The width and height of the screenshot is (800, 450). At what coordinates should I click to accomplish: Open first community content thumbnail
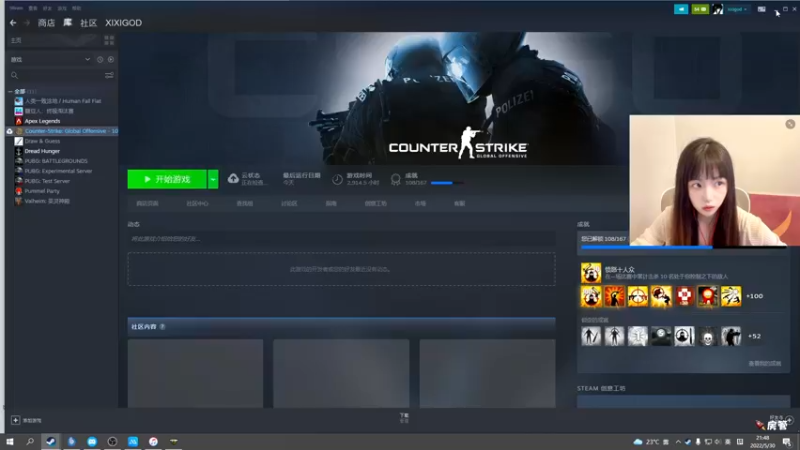click(195, 373)
